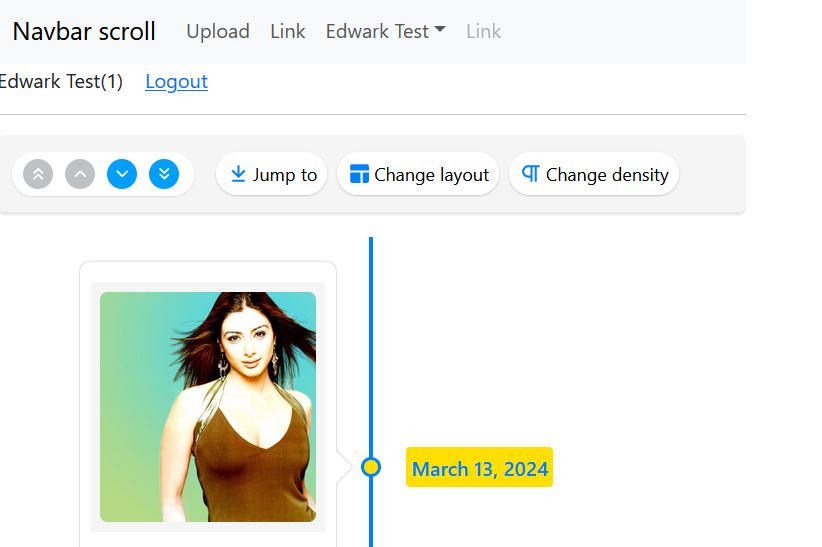Open the woman photo thumbnail in timeline
Screen dimensions: 822x547
[x=208, y=407]
